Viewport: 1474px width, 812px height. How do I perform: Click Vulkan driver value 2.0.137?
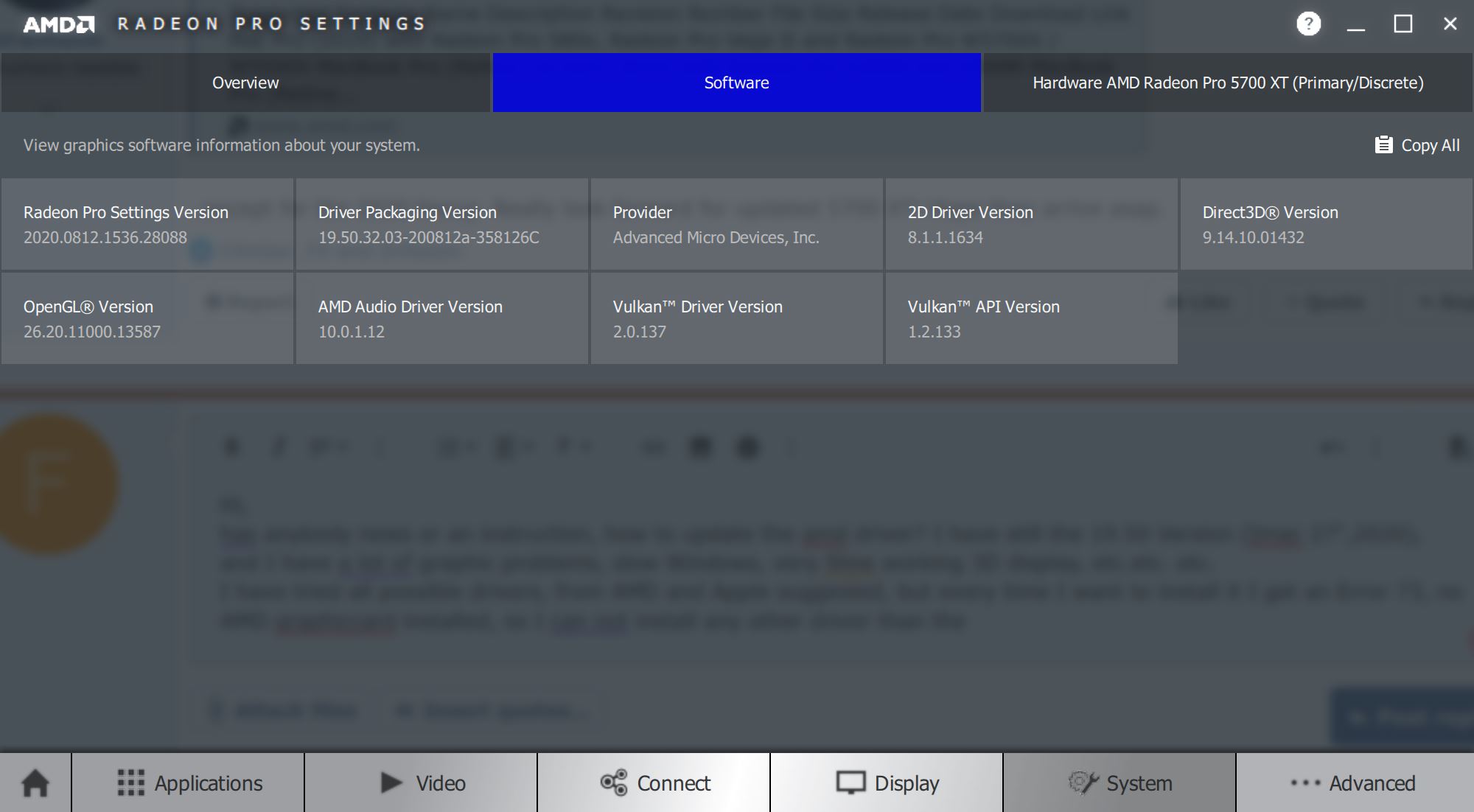click(640, 332)
